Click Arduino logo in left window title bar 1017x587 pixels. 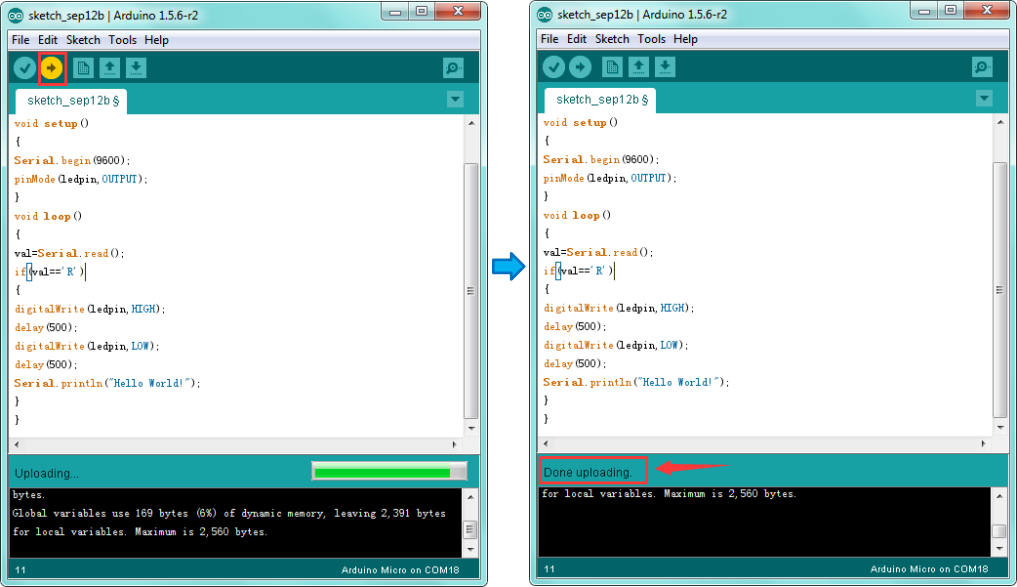16,15
